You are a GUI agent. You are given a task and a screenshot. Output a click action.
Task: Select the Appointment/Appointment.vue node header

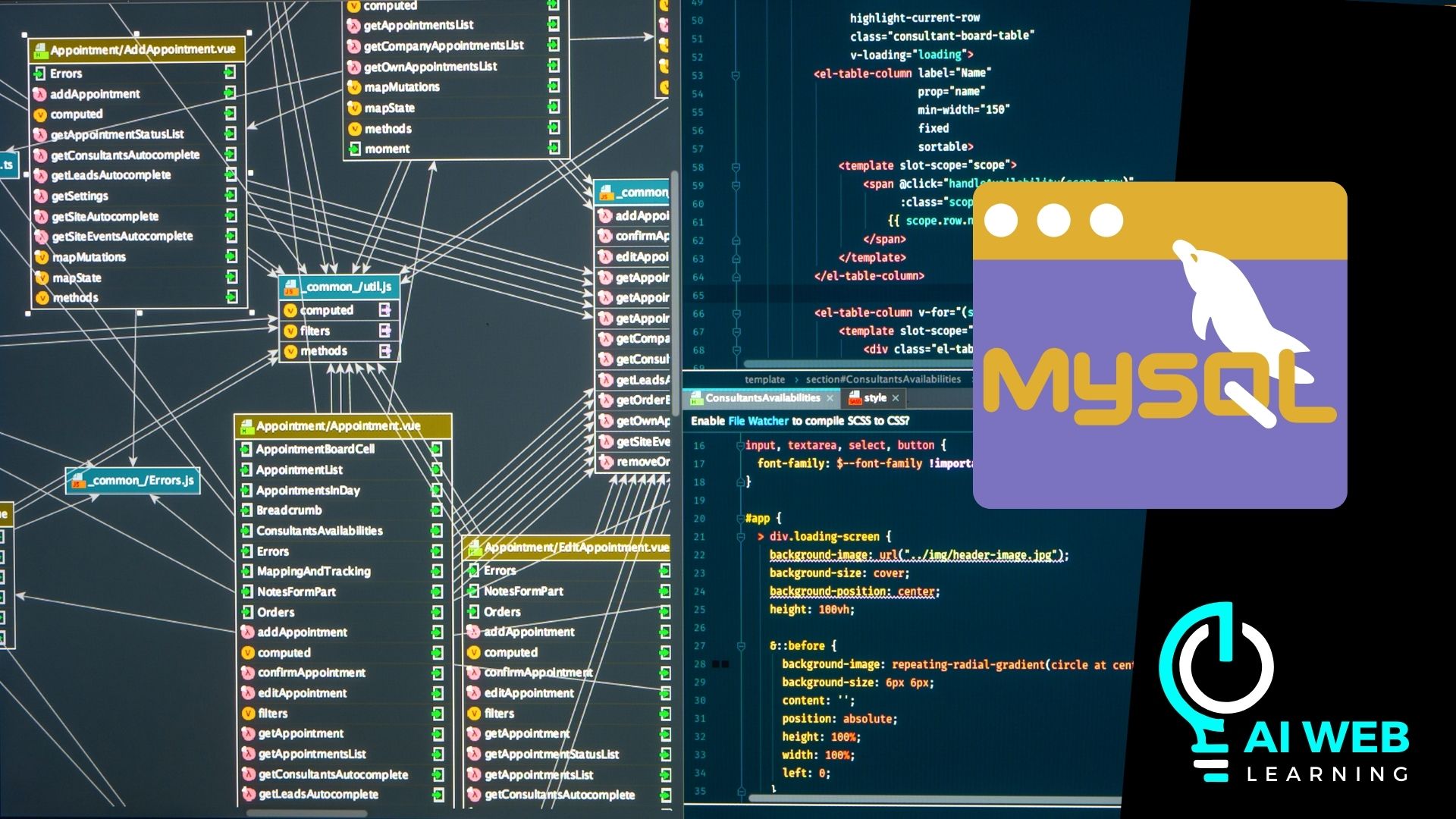pos(343,426)
